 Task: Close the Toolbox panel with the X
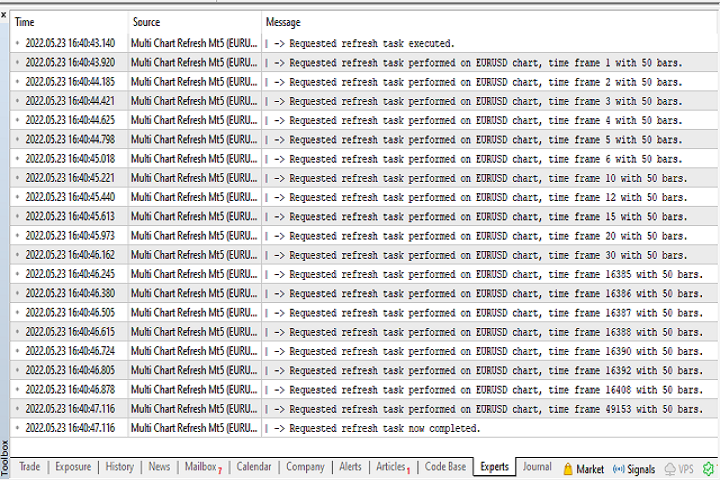pyautogui.click(x=4, y=15)
